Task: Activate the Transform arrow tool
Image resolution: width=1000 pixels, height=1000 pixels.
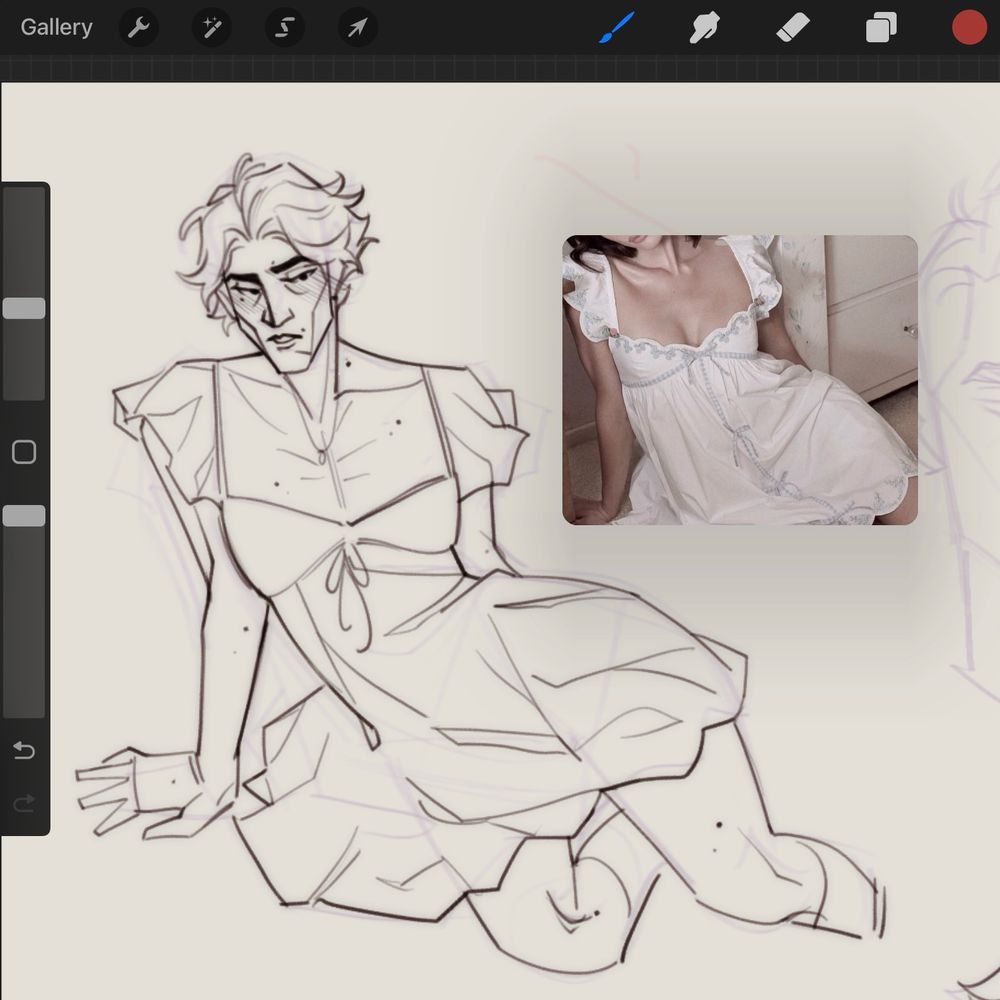Action: (x=358, y=27)
